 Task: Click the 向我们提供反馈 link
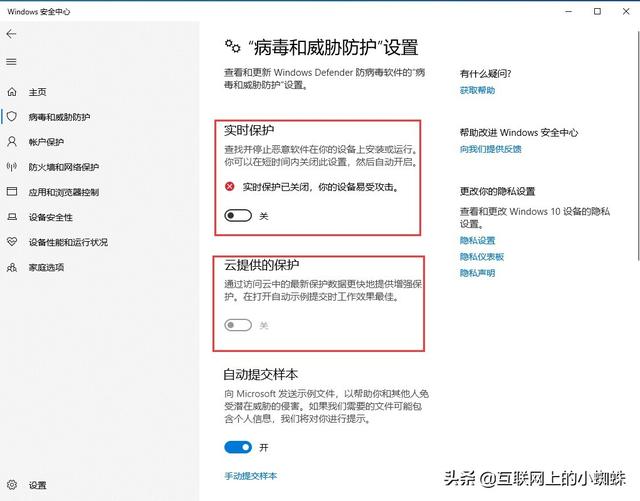click(490, 149)
